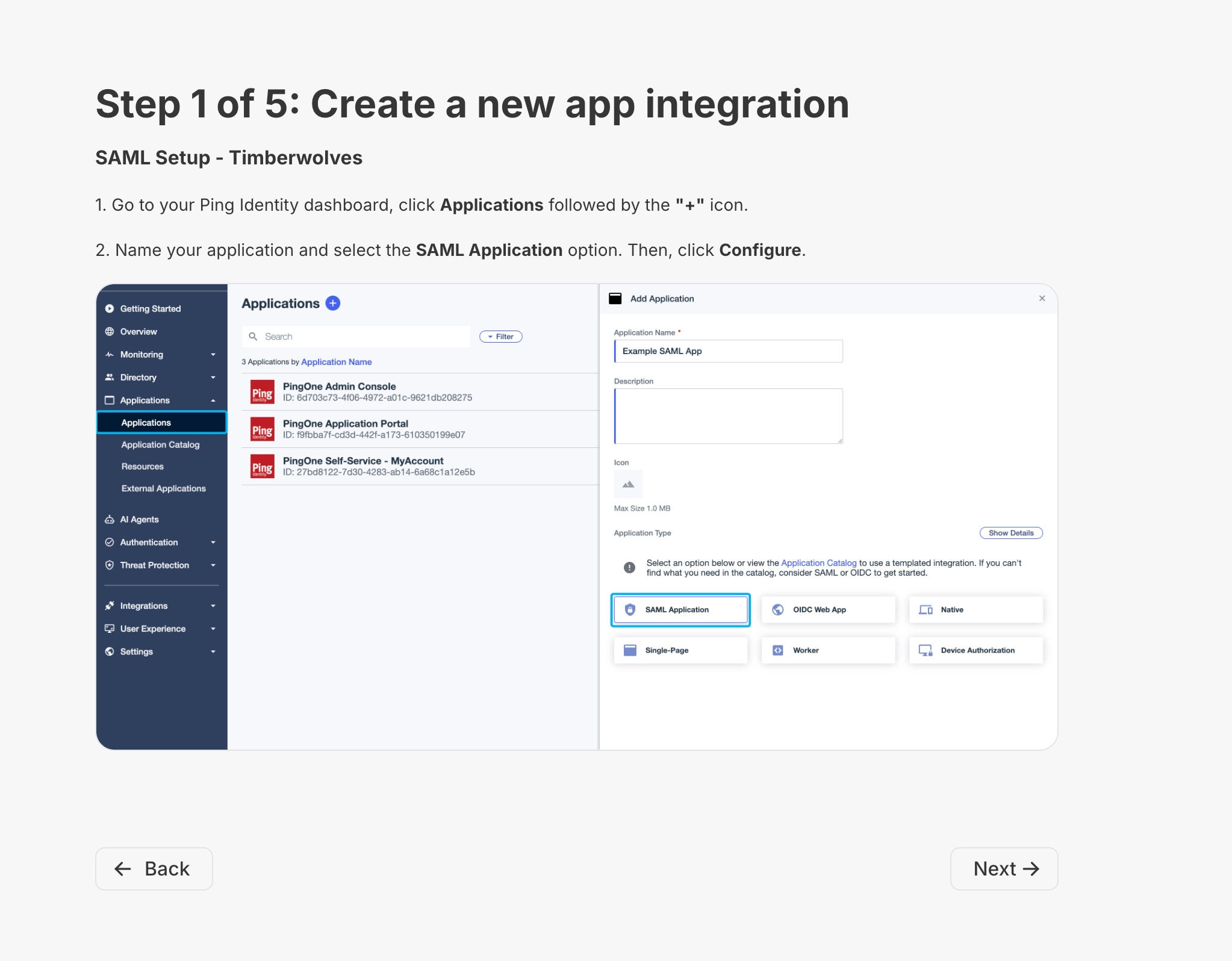Select the Single-Page application type
The image size is (1232, 961).
(680, 650)
